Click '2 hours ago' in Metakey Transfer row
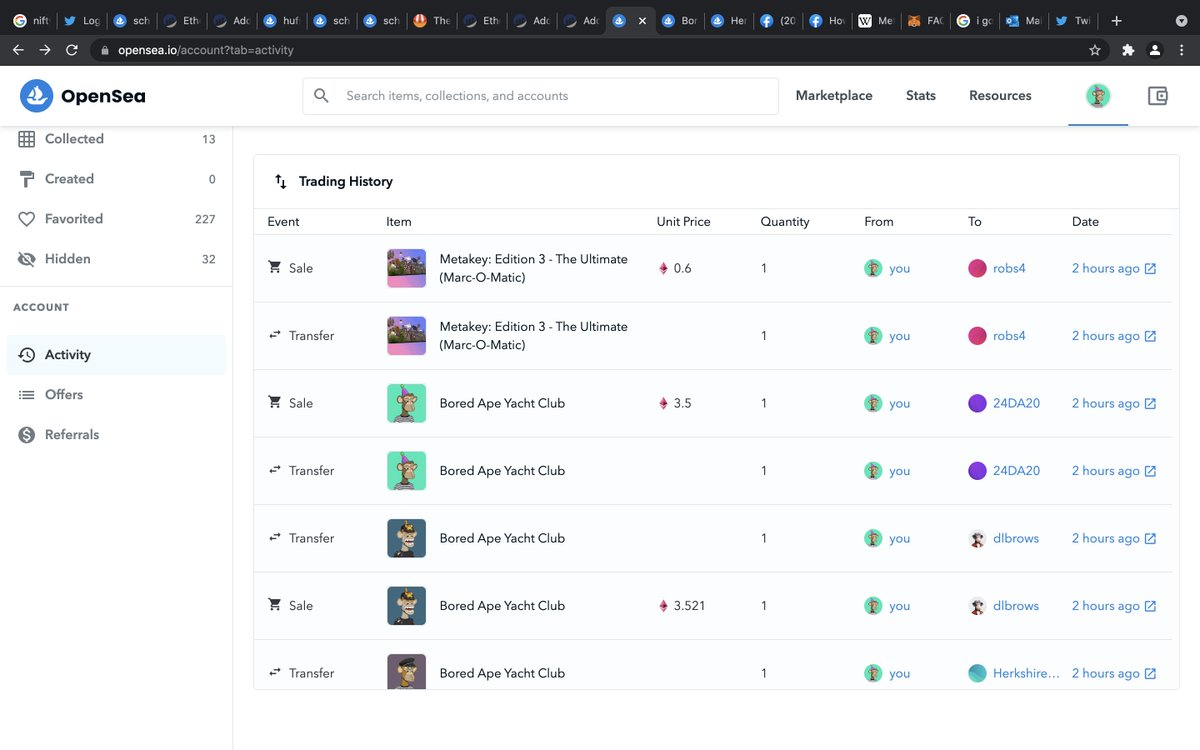Screen dimensions: 1200x750 pyautogui.click(x=1105, y=336)
